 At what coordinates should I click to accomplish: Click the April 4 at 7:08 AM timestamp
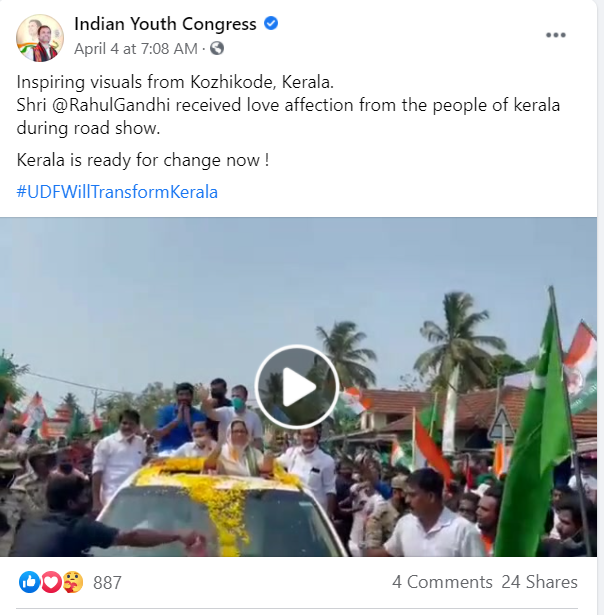[136, 49]
